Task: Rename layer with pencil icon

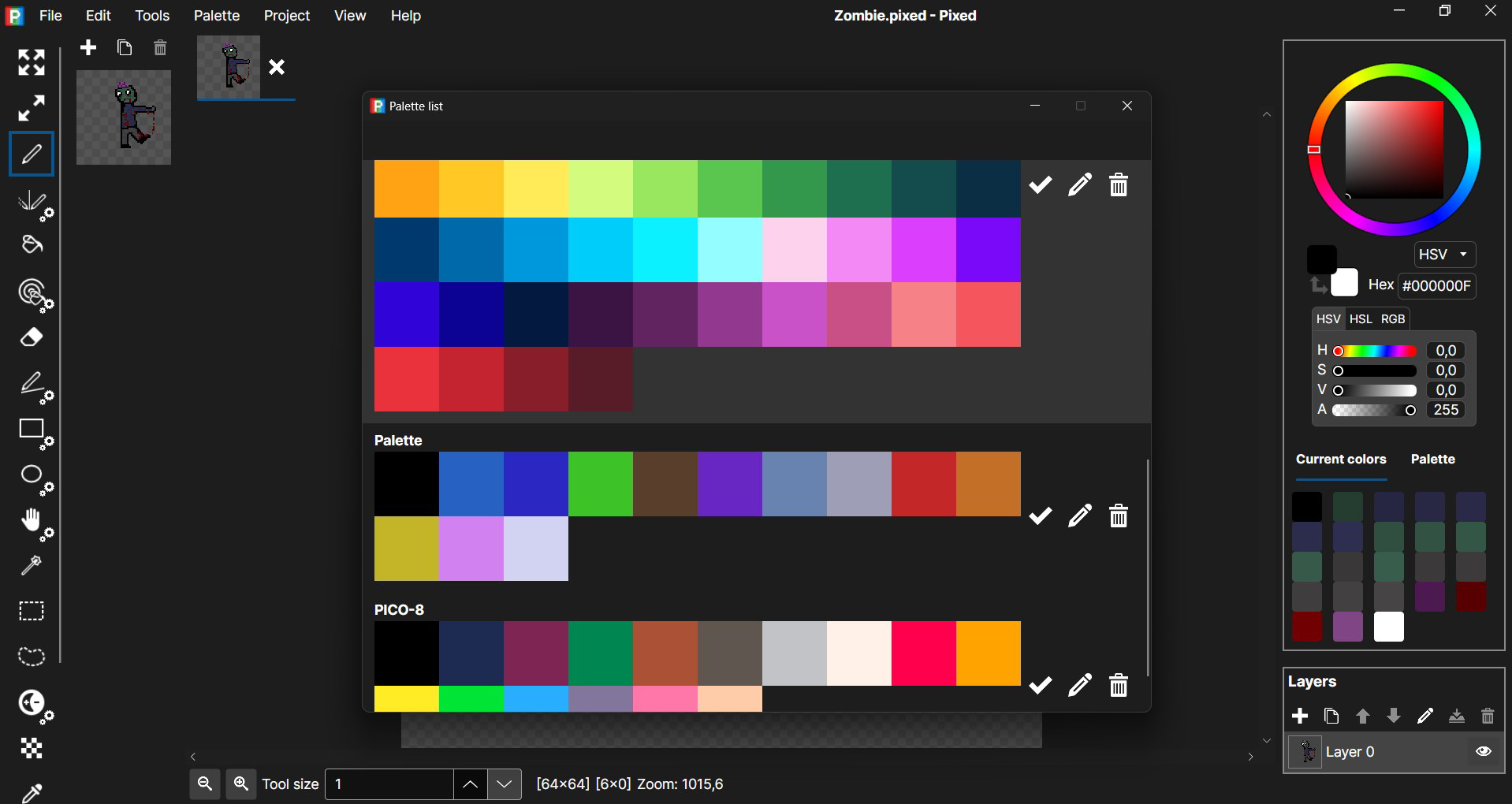Action: (1425, 716)
